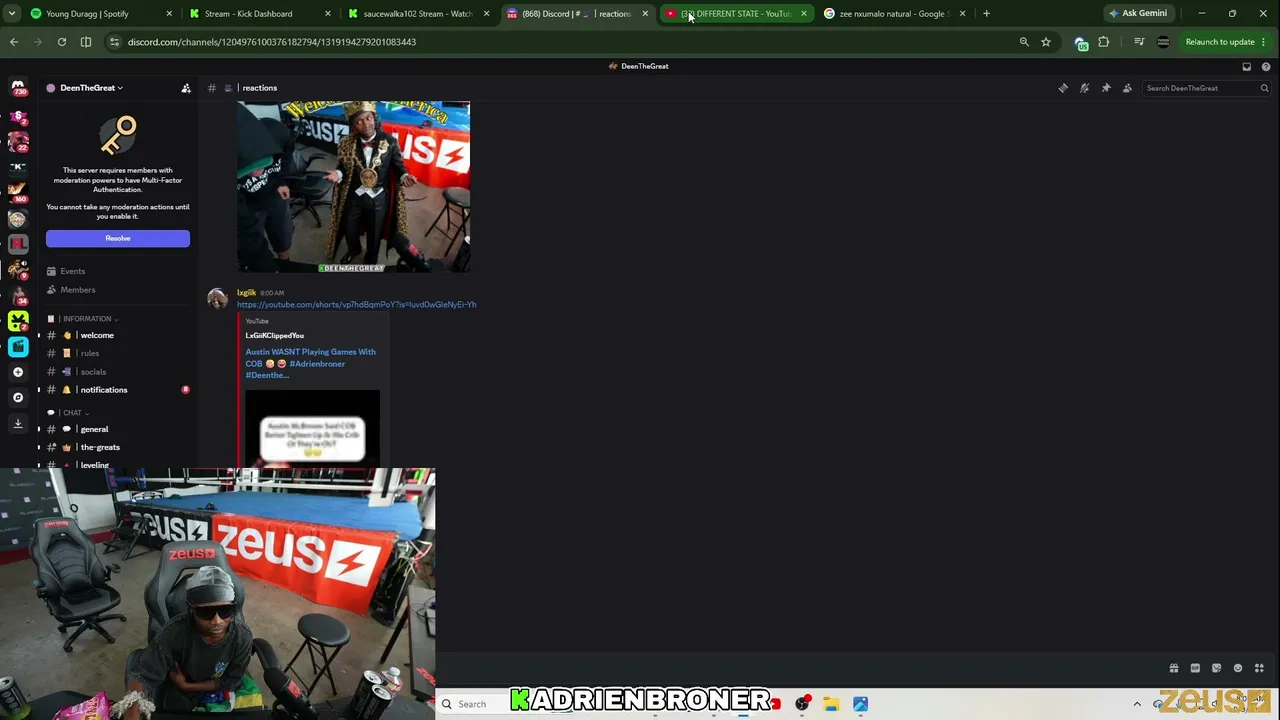
Task: Add a new Discord server
Action: click(x=18, y=372)
